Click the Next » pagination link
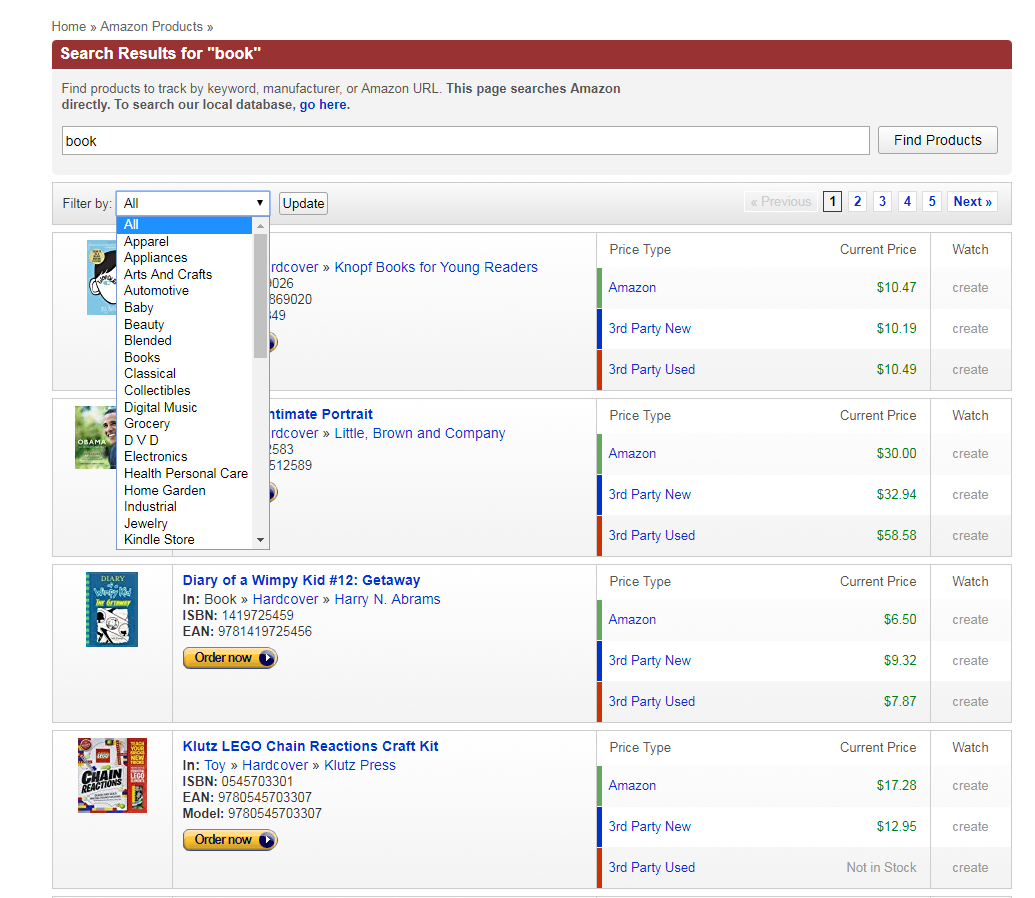The height and width of the screenshot is (898, 1035). click(x=972, y=201)
